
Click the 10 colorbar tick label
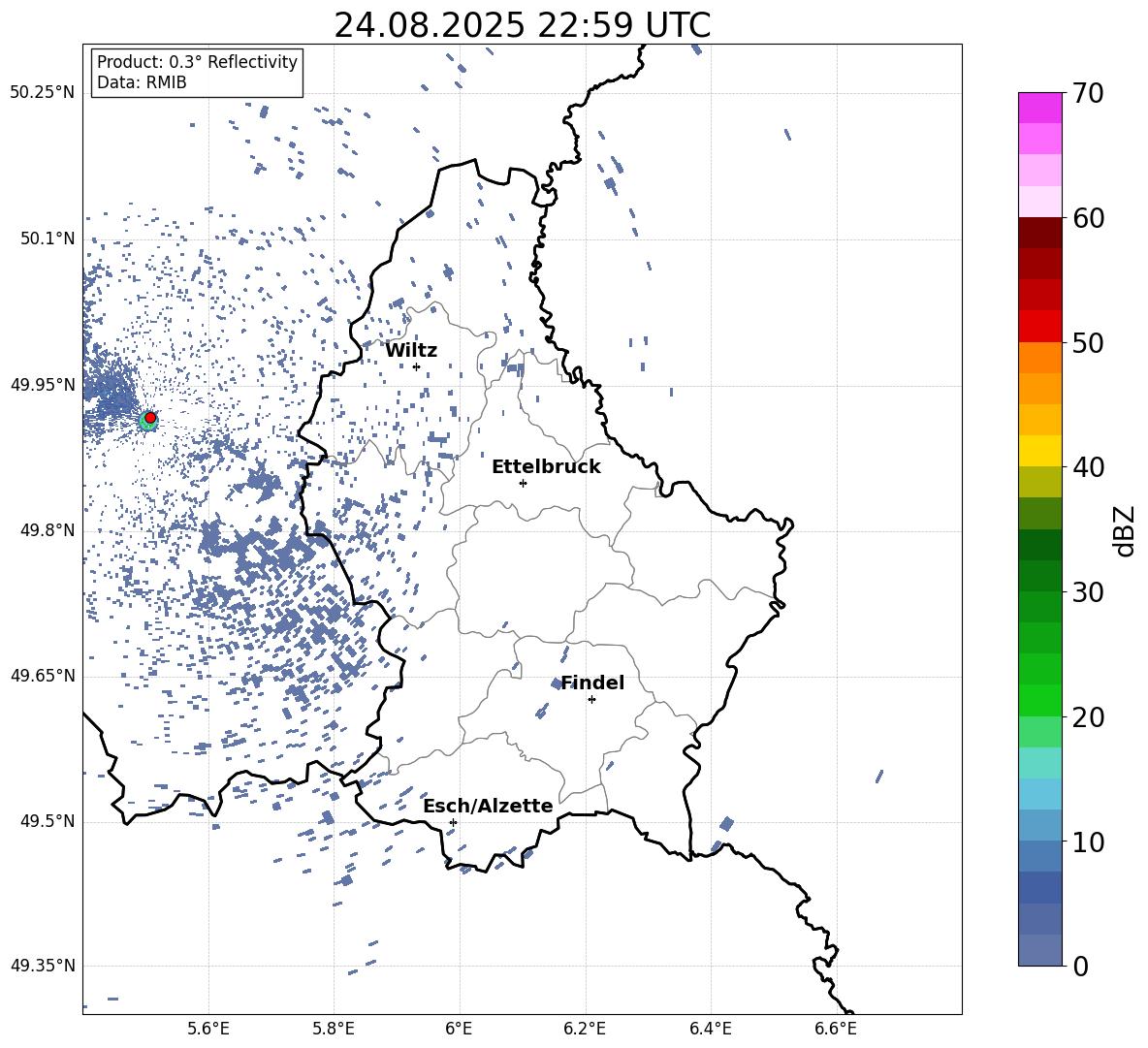(1087, 842)
